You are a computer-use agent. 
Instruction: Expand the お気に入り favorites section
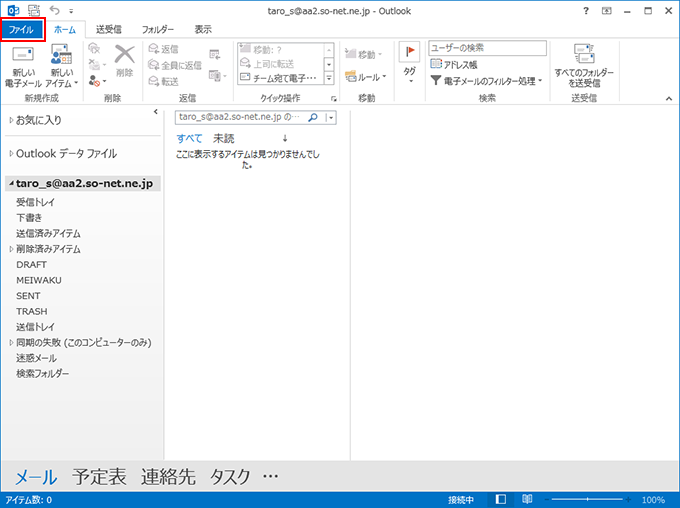tap(12, 120)
